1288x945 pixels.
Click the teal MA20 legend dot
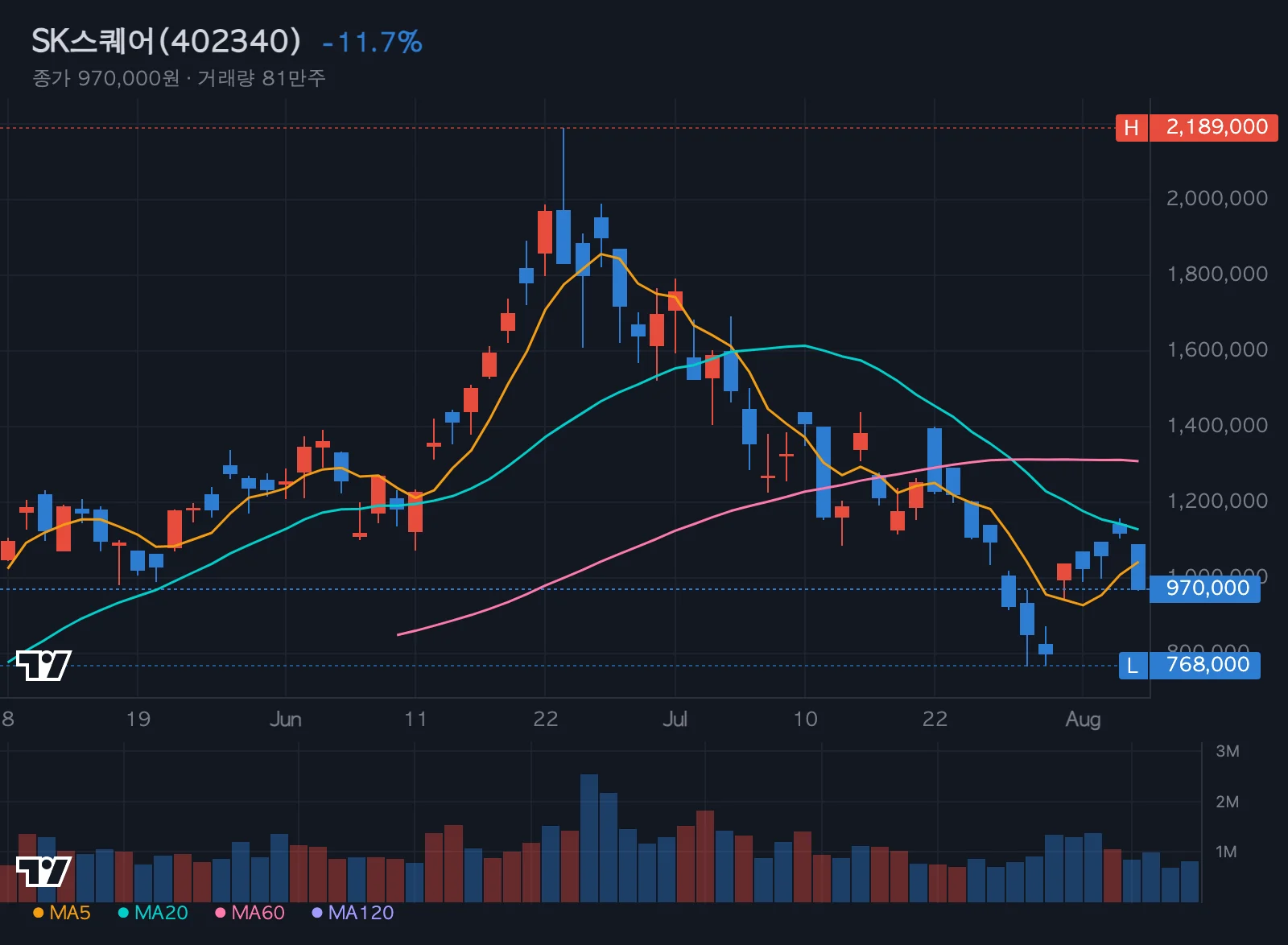(x=123, y=913)
